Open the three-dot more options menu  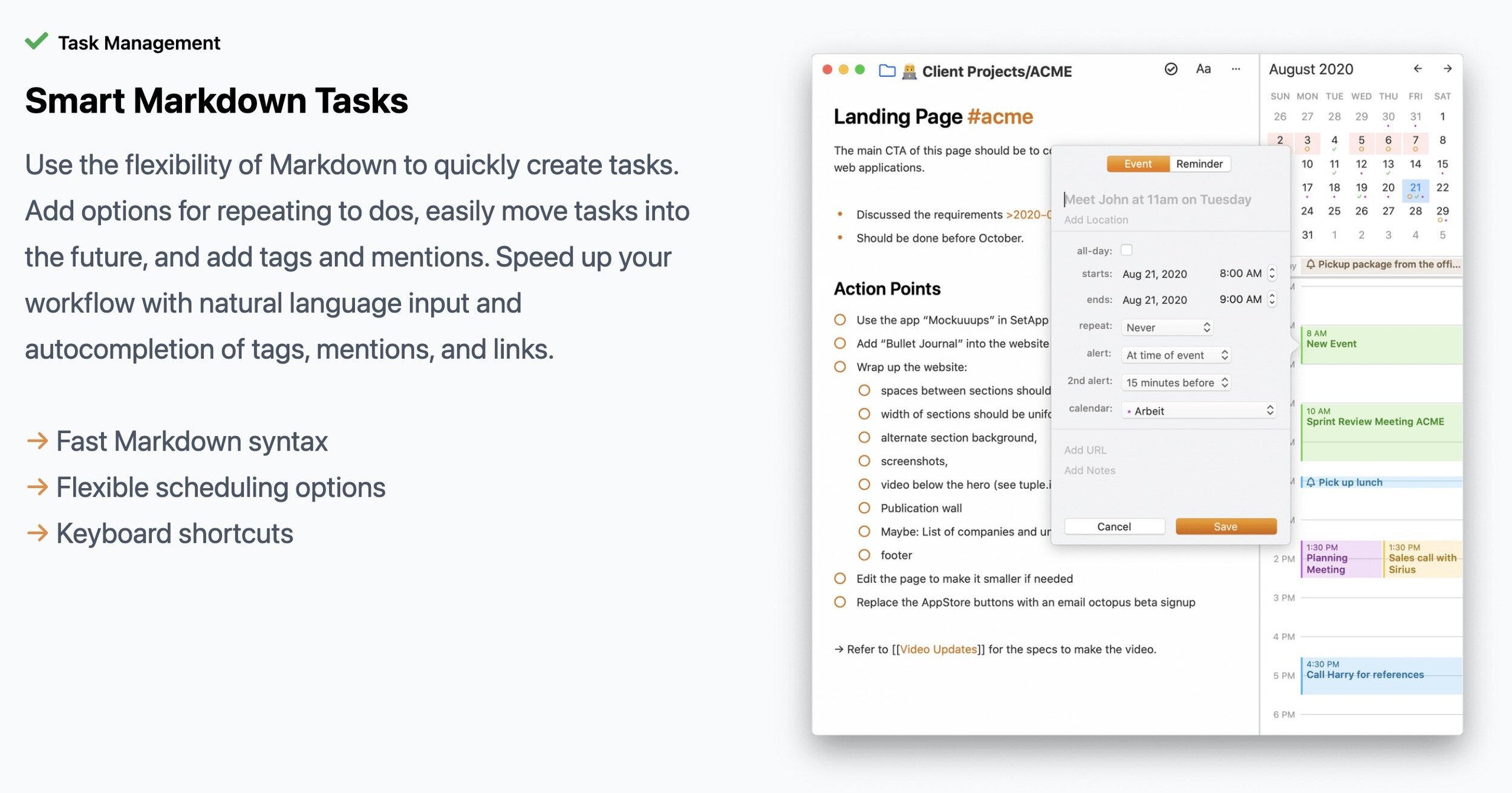pyautogui.click(x=1236, y=70)
